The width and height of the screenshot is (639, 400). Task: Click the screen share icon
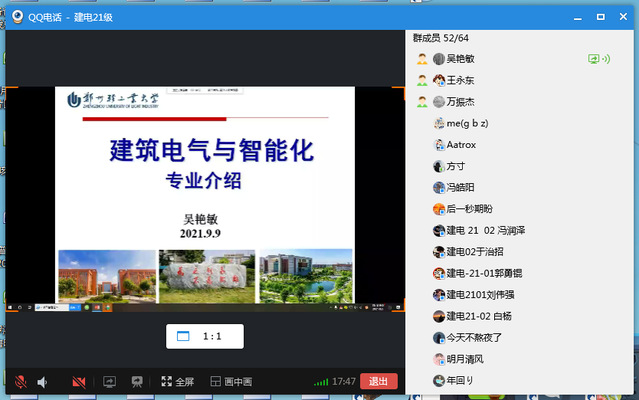point(109,381)
